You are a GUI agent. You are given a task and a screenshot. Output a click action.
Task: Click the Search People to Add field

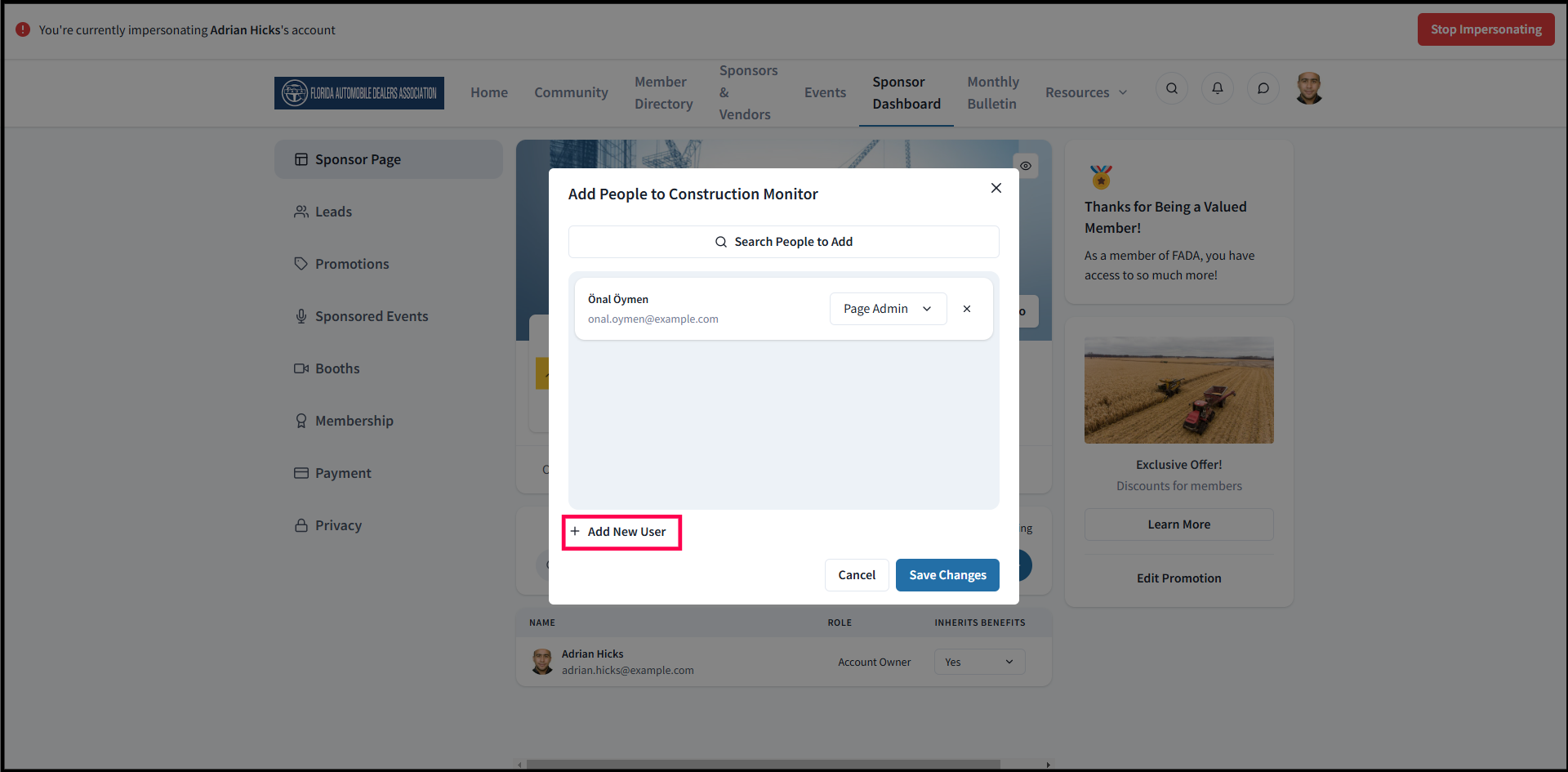point(784,242)
